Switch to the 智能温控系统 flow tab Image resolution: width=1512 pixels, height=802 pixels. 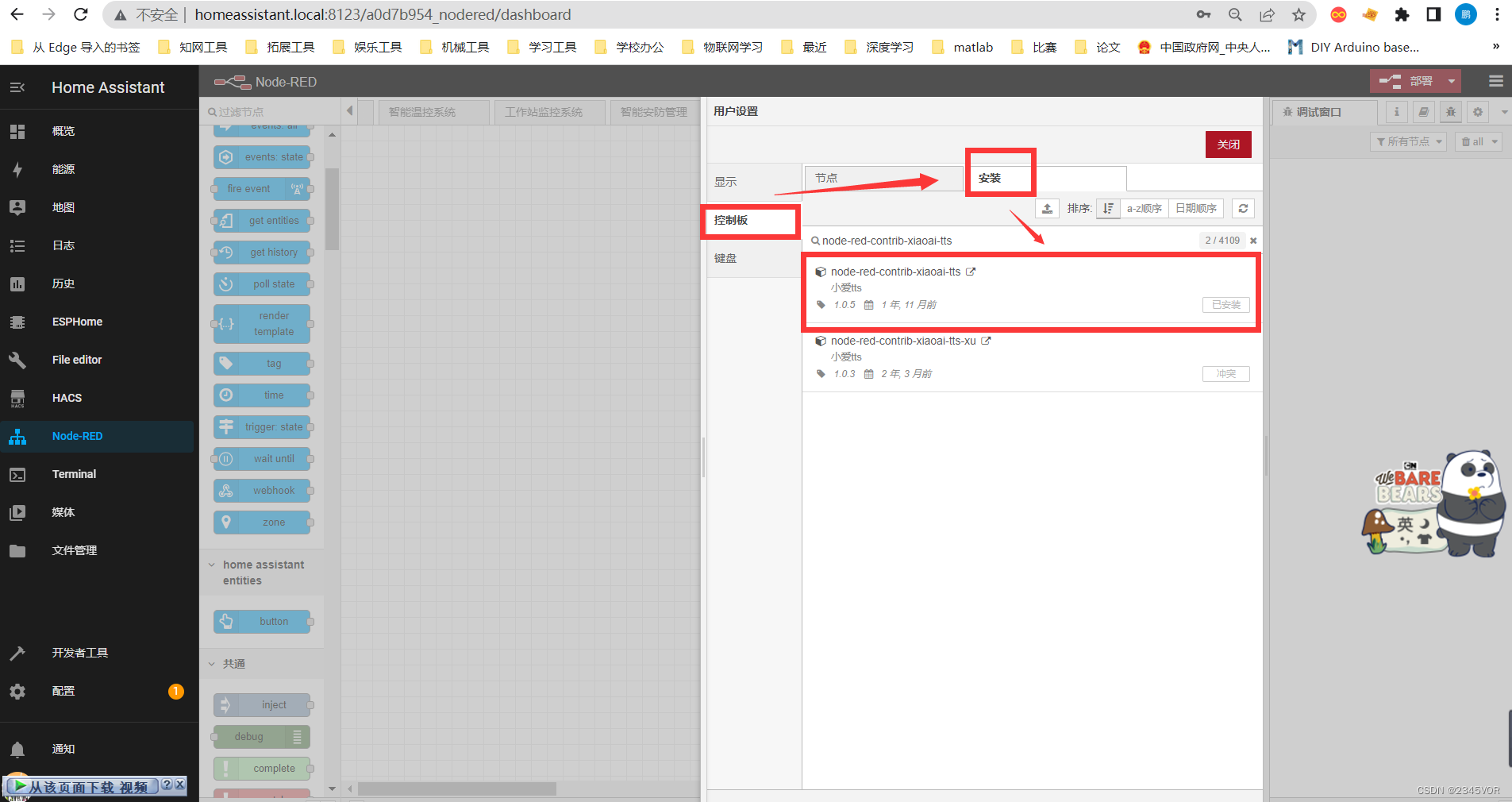(433, 112)
